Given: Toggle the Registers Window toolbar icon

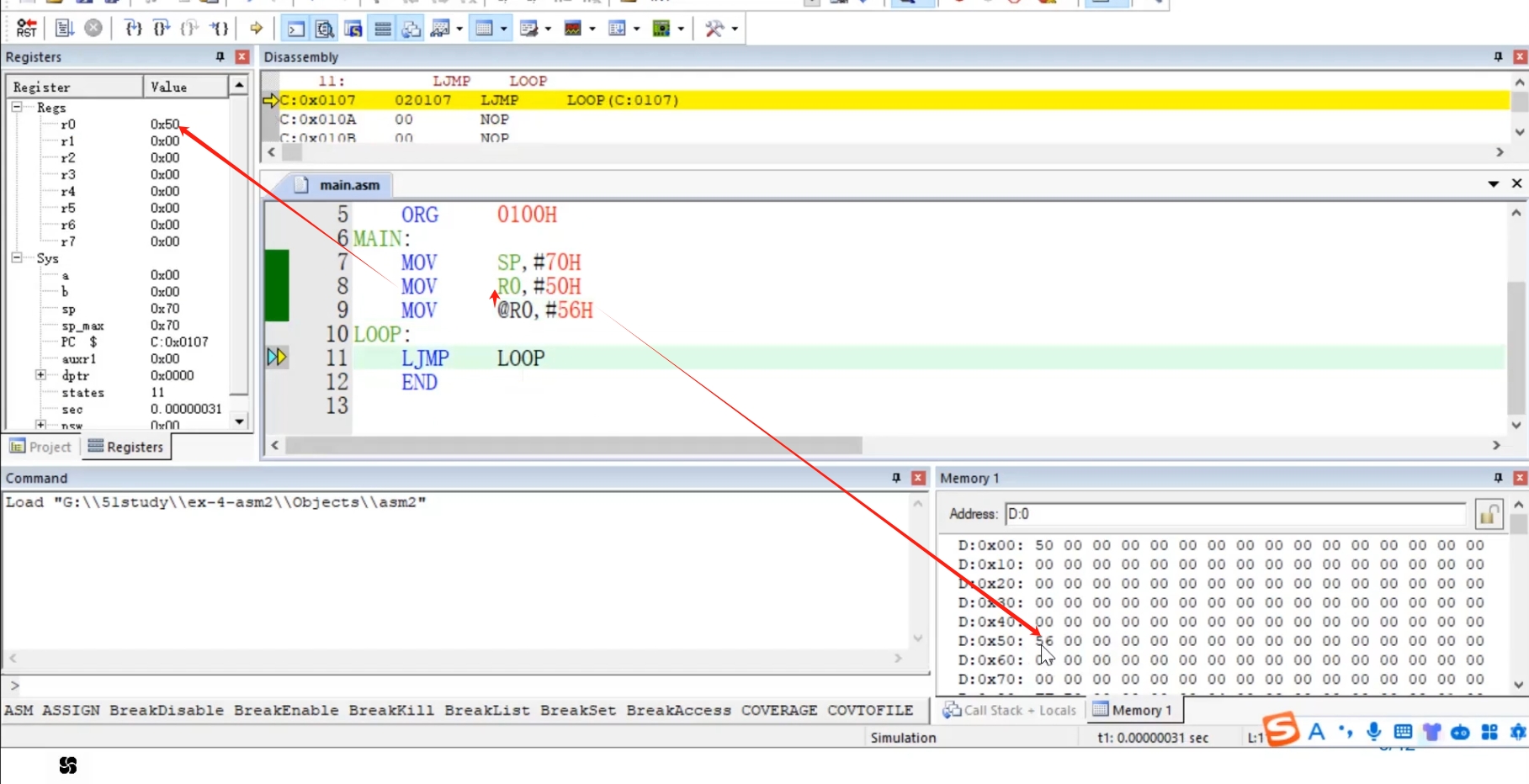Looking at the screenshot, I should coord(382,29).
